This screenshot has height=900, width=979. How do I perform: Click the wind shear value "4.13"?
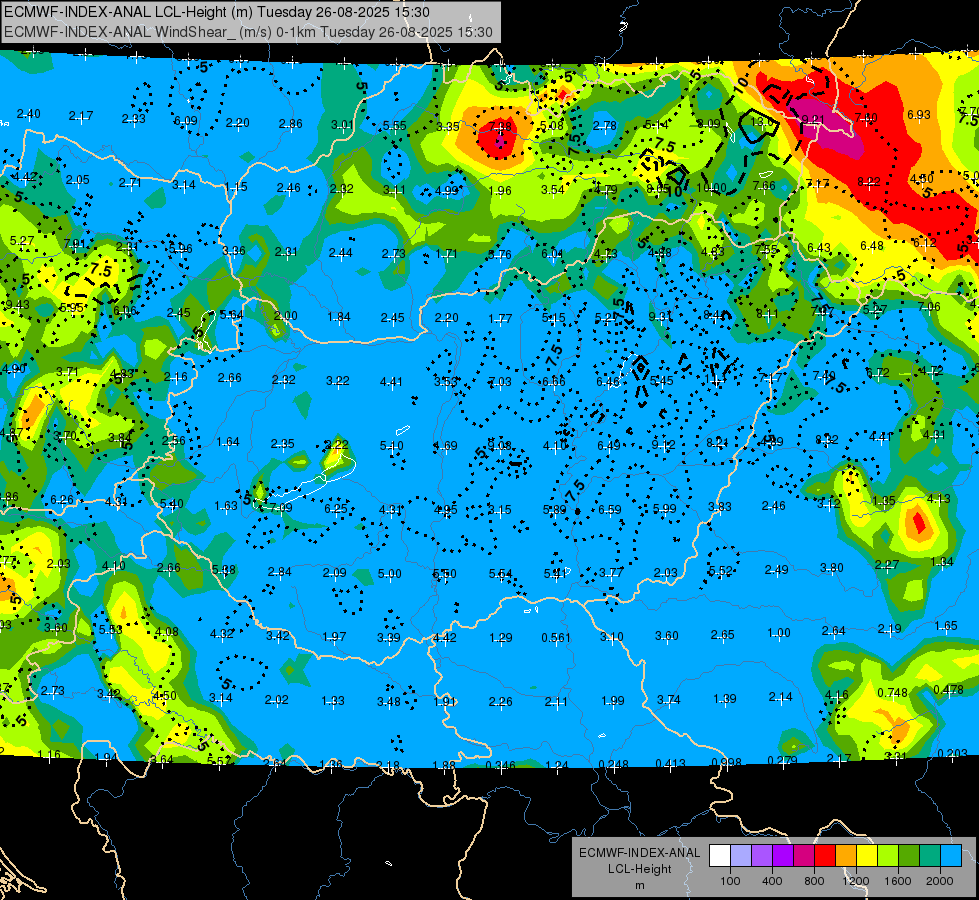click(938, 498)
